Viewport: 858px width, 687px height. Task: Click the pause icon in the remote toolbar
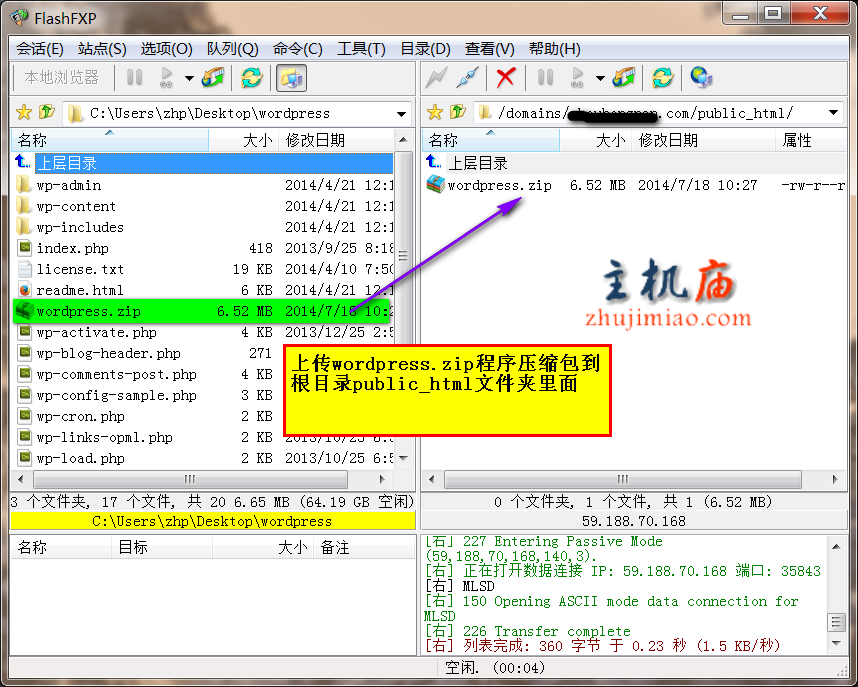545,77
